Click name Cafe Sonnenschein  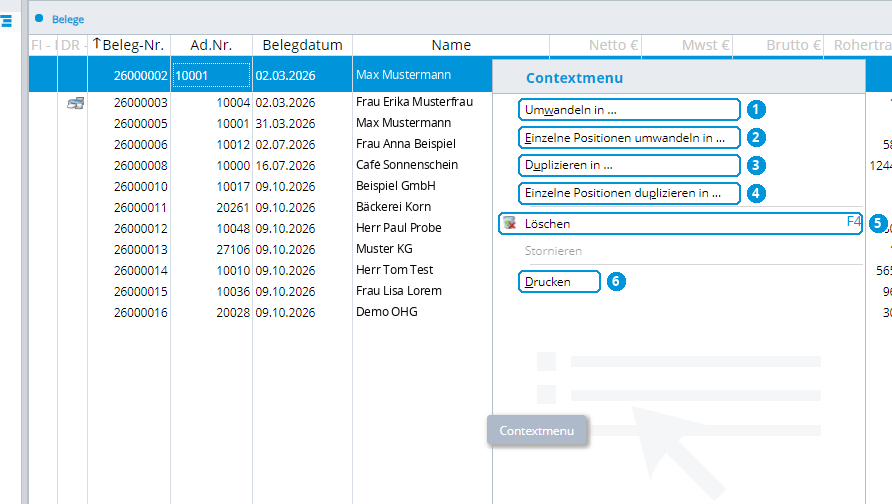pos(407,165)
